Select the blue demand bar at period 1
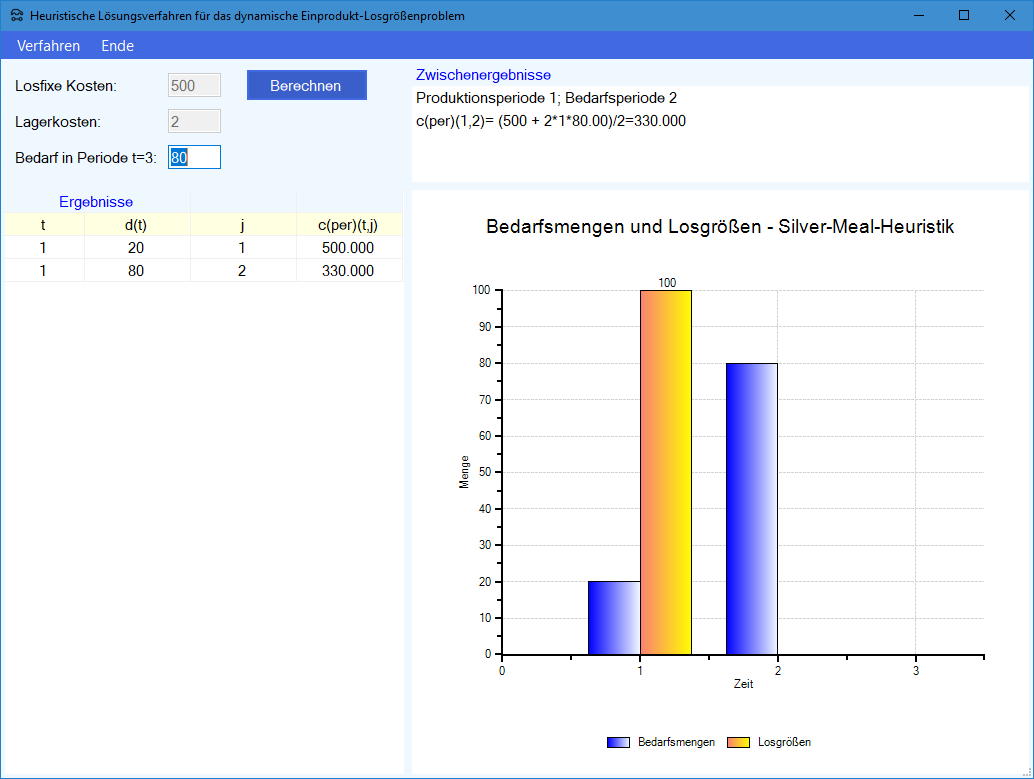 pyautogui.click(x=614, y=617)
